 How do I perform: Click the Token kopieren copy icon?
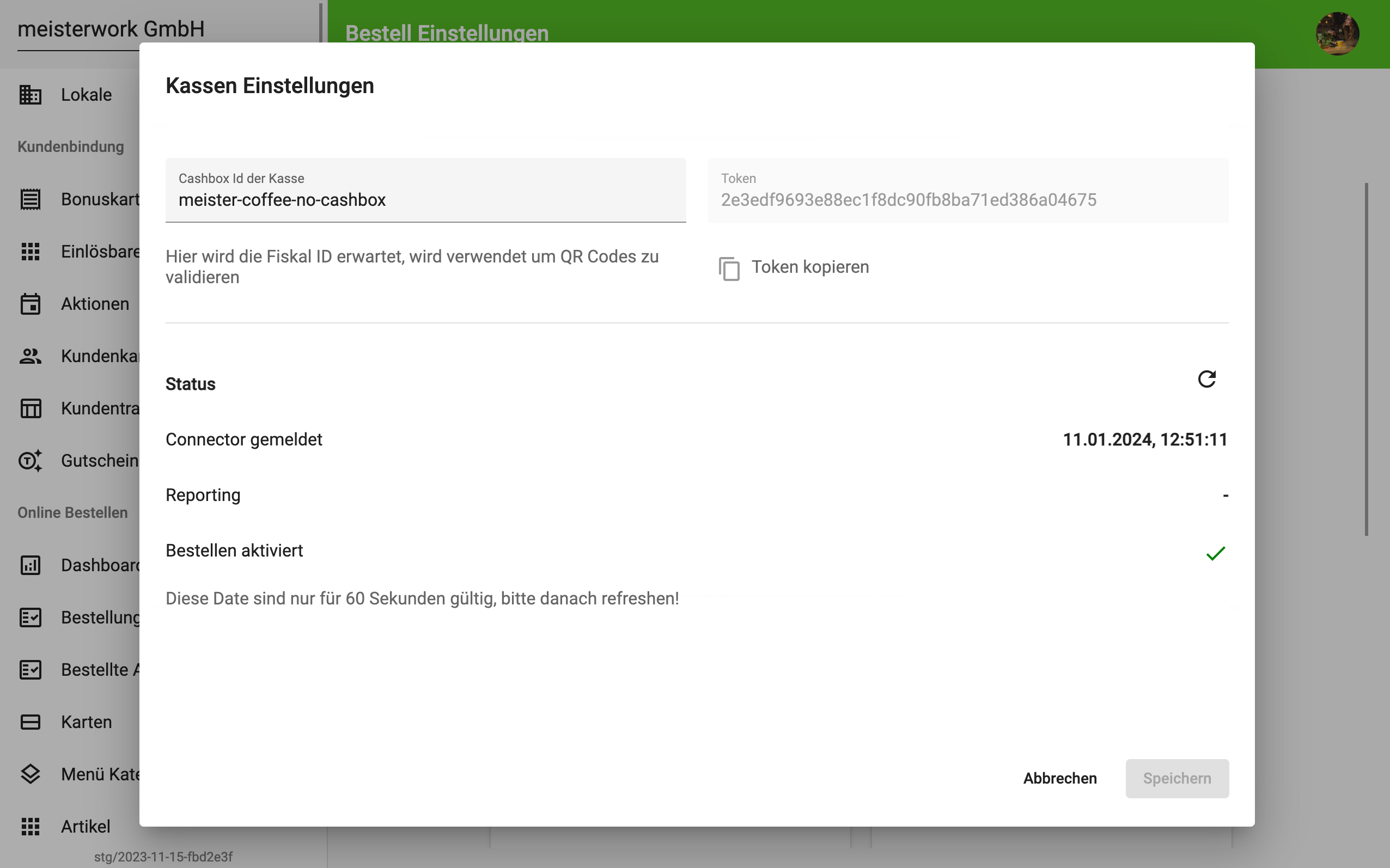pyautogui.click(x=729, y=267)
